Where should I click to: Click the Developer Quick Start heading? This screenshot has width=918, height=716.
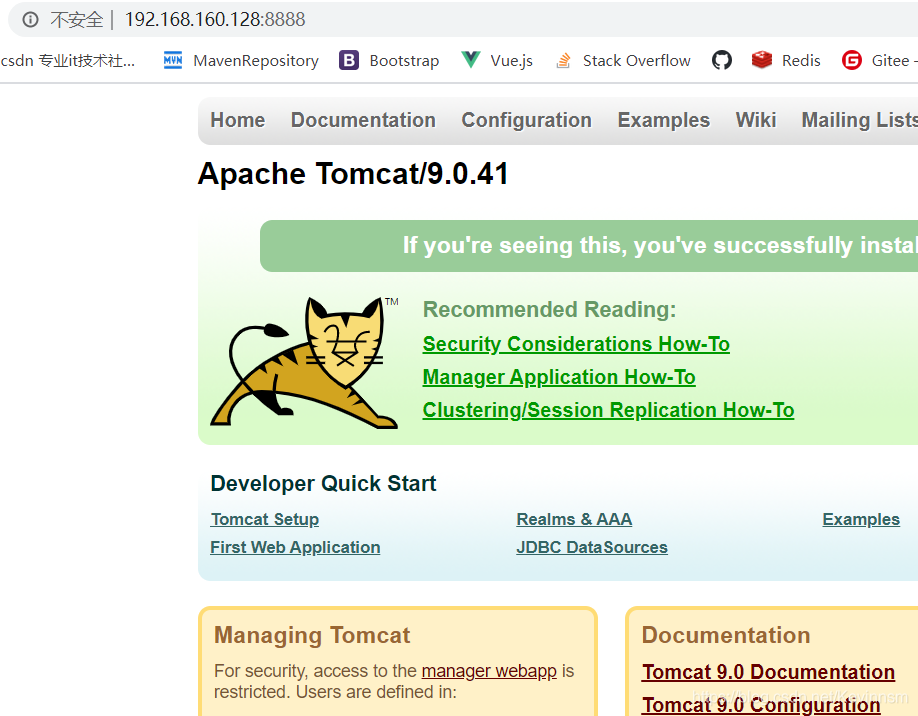point(323,484)
